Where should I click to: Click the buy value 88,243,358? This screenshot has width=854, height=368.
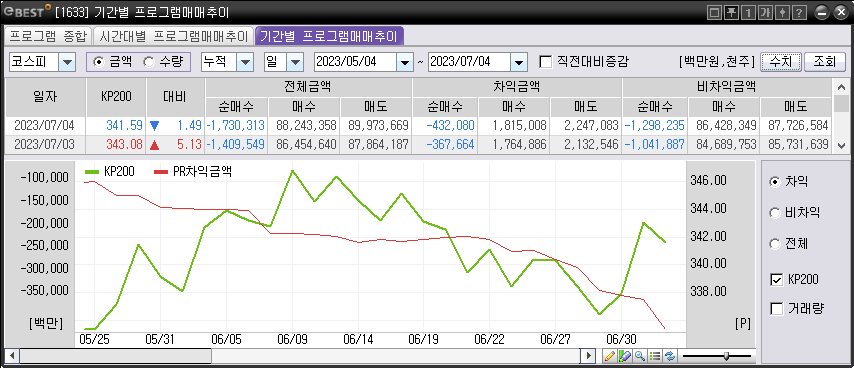[x=307, y=126]
